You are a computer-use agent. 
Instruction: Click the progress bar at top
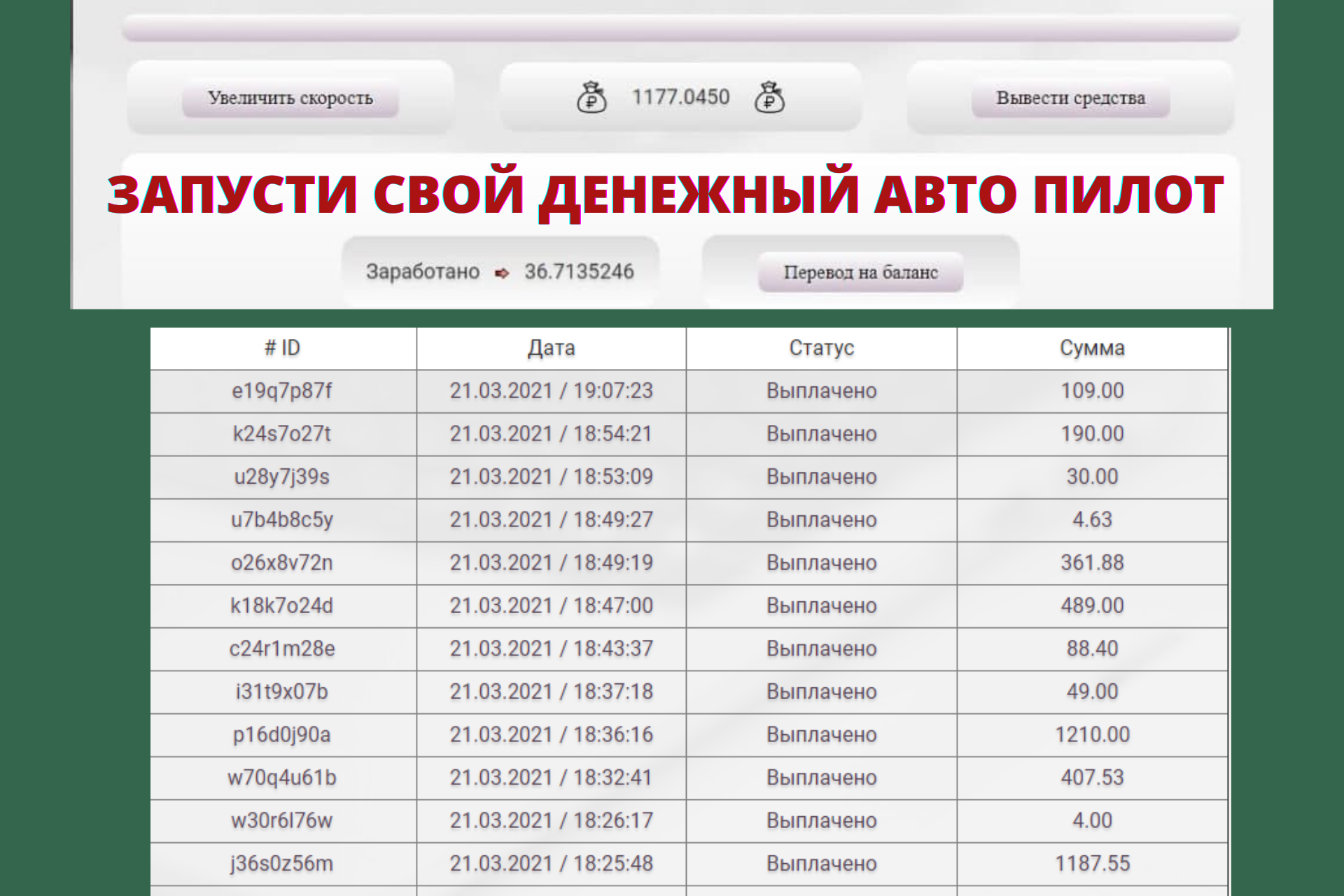[x=680, y=29]
